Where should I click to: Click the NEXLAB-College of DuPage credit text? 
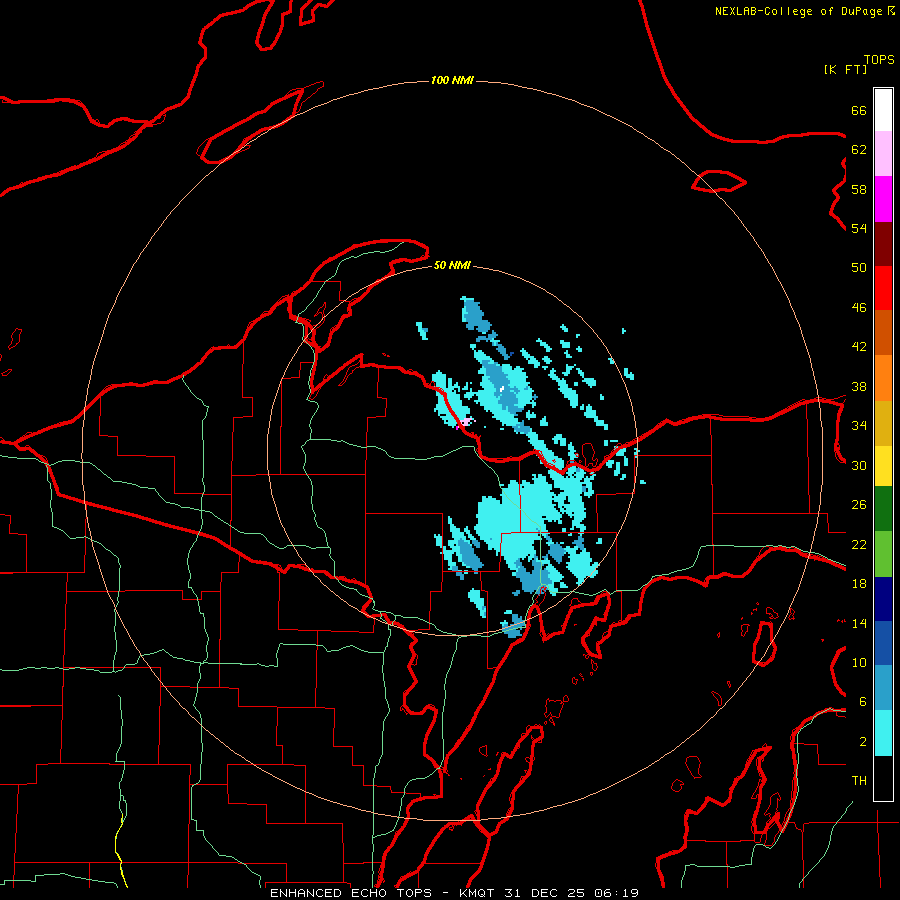pos(798,11)
